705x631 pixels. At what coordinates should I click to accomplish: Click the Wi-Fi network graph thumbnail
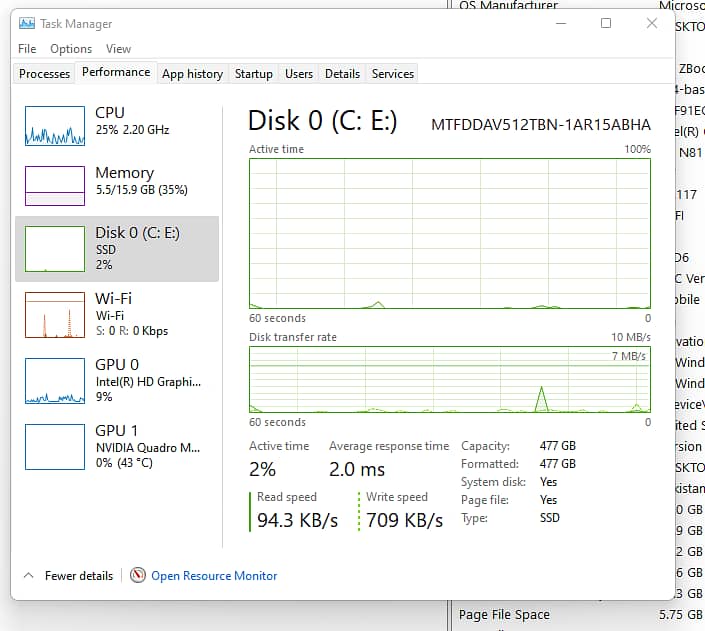pos(54,314)
